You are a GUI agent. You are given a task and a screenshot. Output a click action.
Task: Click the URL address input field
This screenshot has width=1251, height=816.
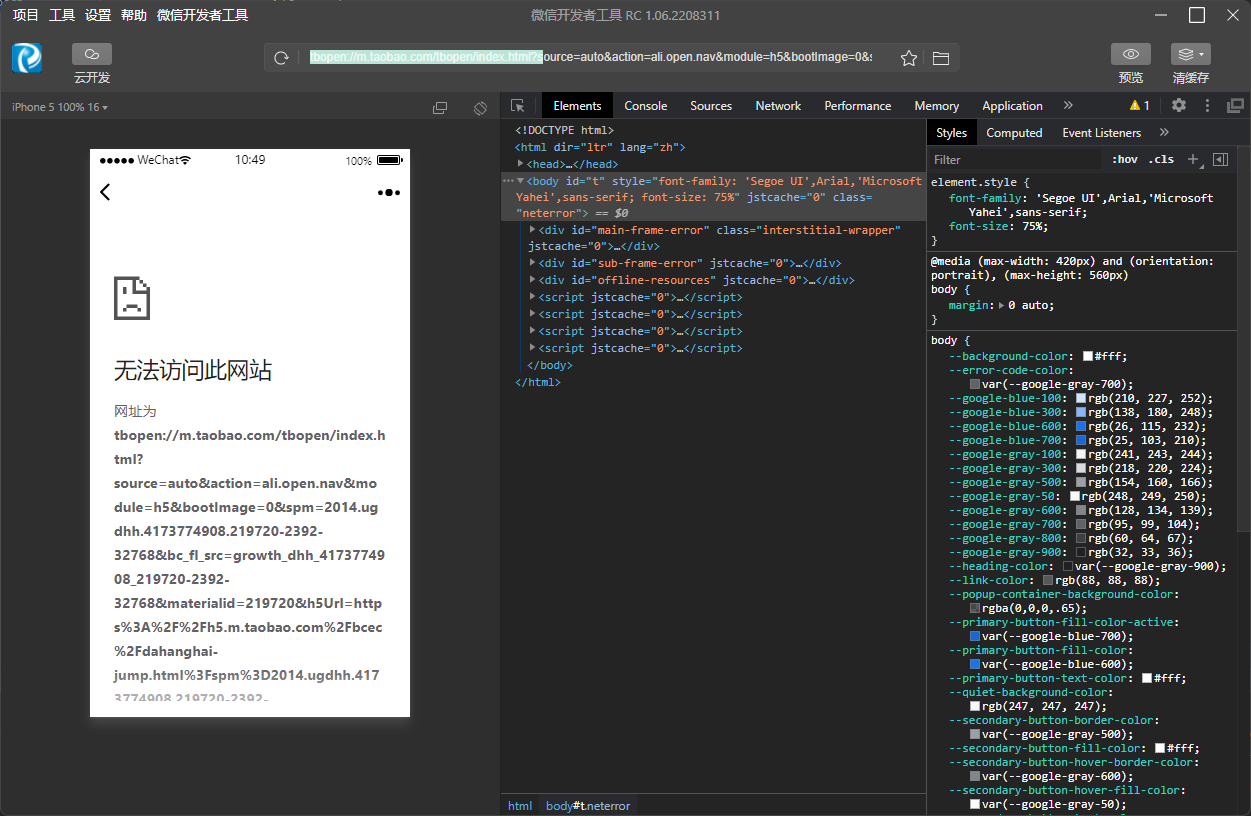click(x=591, y=58)
